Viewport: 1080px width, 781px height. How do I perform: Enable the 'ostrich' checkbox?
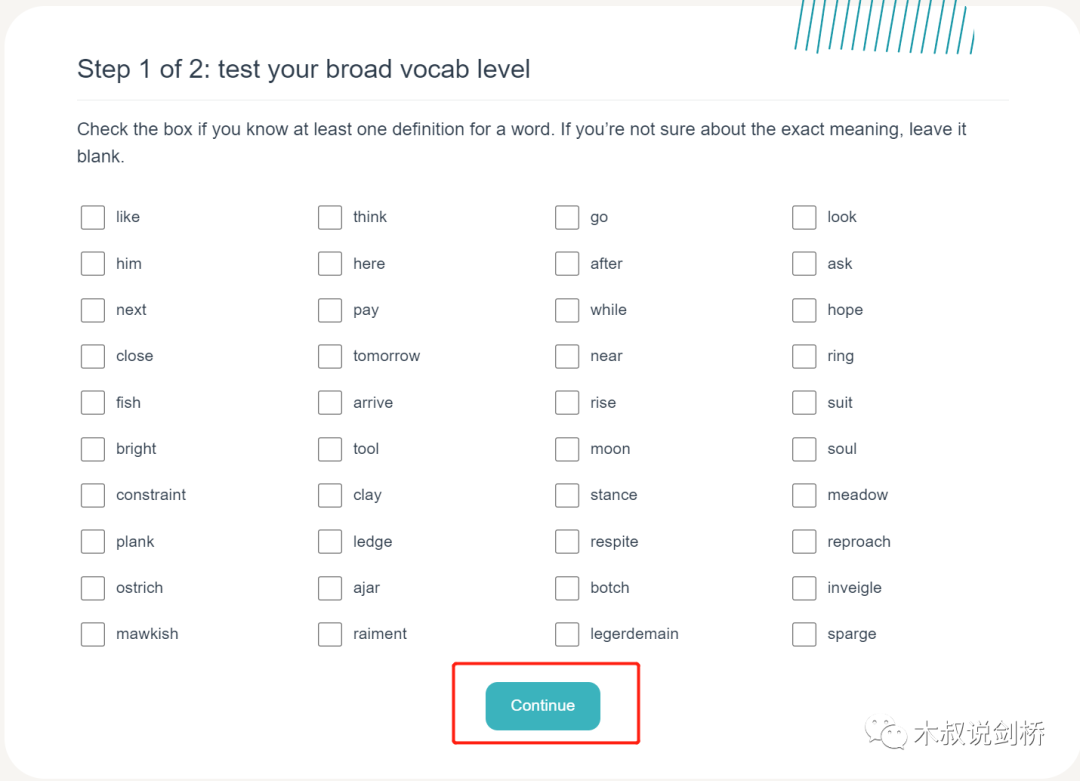click(x=93, y=588)
